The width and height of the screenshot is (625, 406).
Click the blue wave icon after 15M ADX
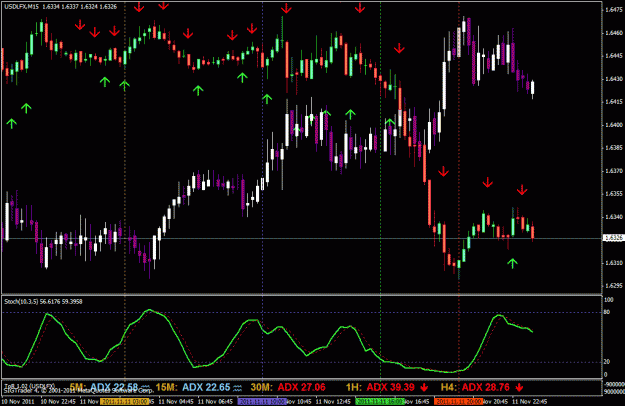coord(238,387)
